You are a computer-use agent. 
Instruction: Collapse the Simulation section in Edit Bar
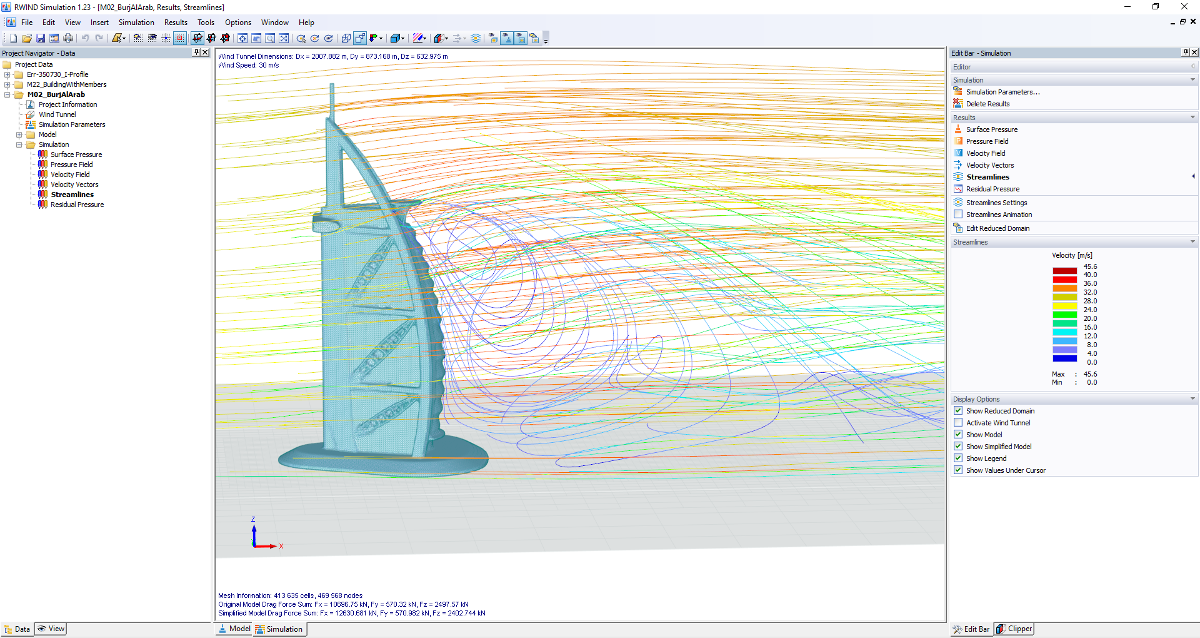click(x=1192, y=80)
